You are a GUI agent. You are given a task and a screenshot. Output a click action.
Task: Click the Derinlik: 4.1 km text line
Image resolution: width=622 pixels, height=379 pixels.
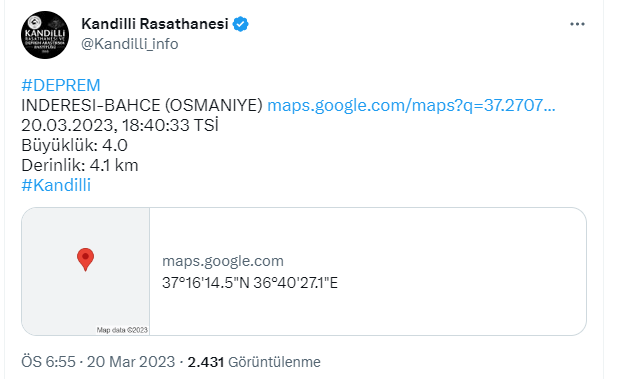tap(80, 165)
